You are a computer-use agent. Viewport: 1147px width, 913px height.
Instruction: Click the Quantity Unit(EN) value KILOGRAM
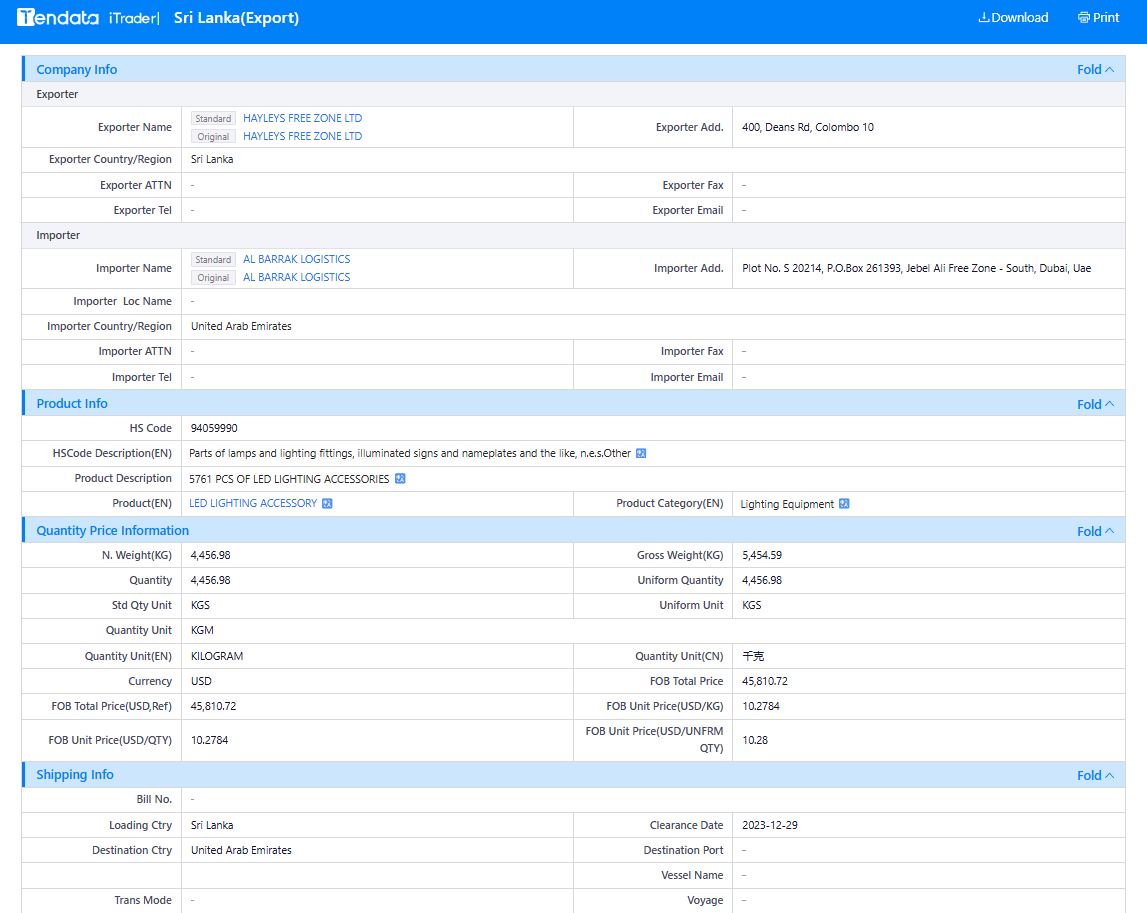(217, 656)
